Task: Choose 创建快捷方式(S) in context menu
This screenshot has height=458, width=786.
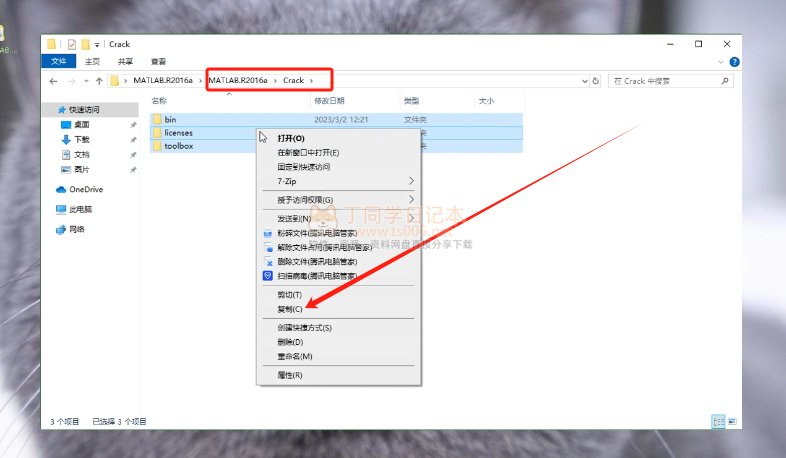Action: point(339,328)
